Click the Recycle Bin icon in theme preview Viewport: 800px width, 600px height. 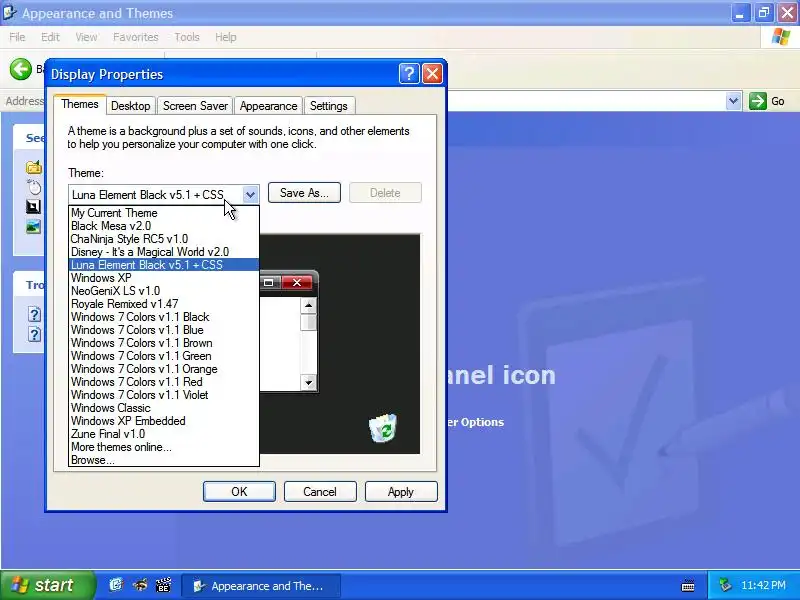pos(382,428)
